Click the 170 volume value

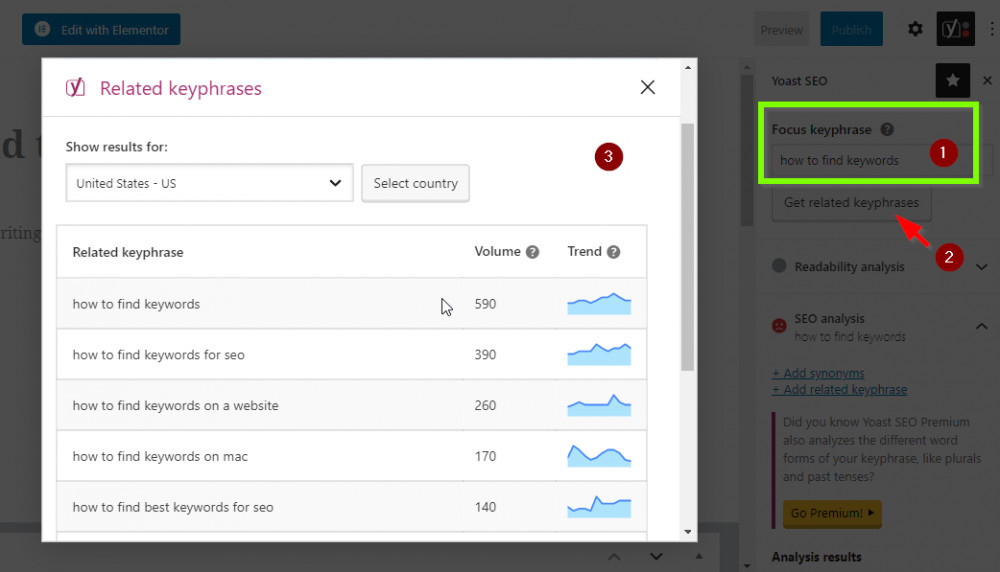[485, 456]
